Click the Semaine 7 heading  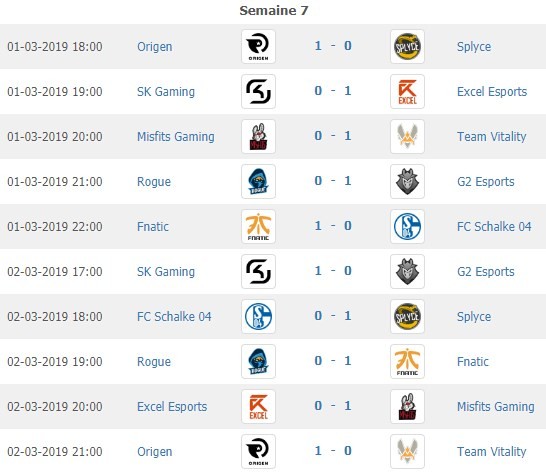(274, 10)
